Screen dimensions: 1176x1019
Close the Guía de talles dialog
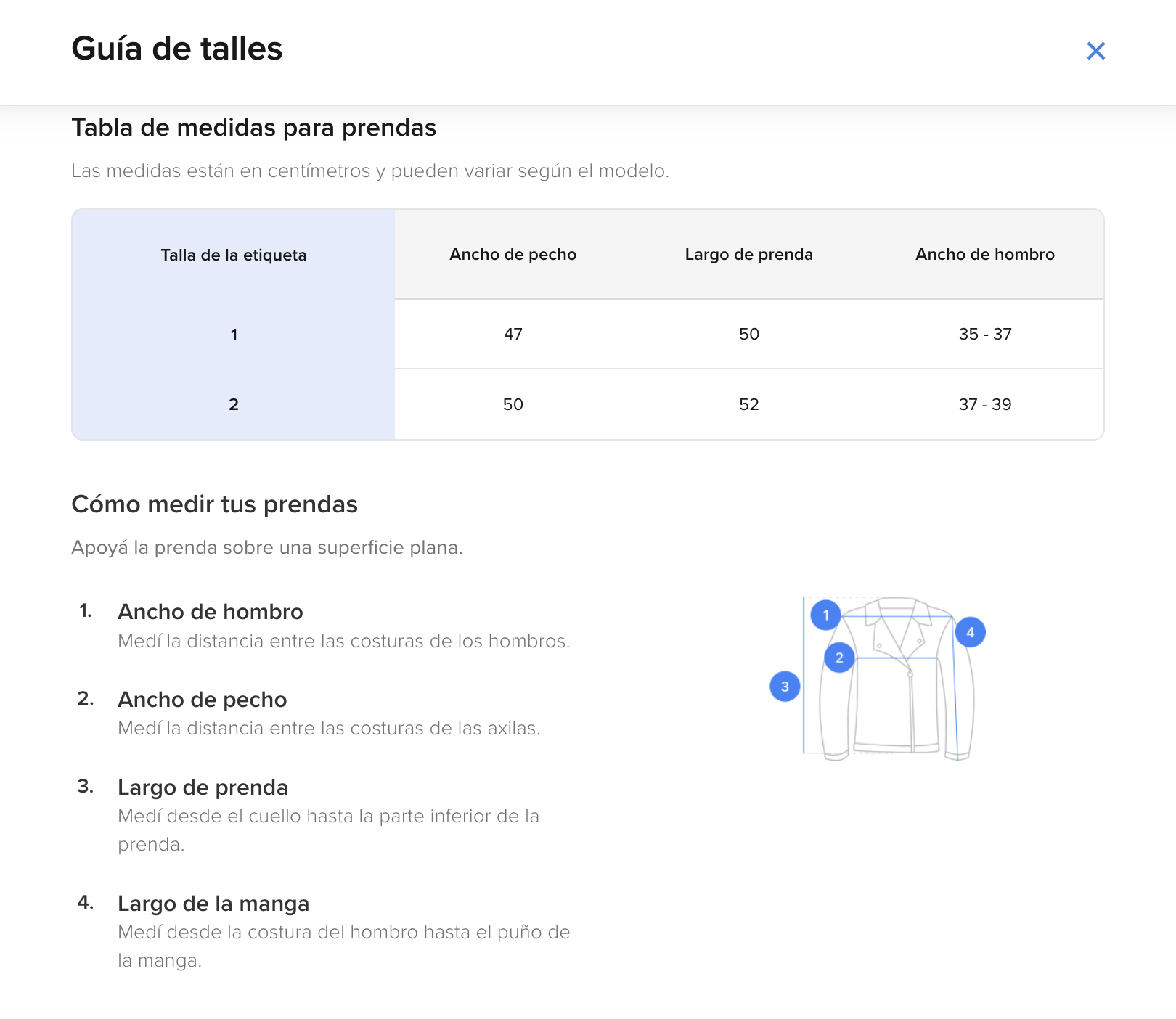tap(1095, 51)
